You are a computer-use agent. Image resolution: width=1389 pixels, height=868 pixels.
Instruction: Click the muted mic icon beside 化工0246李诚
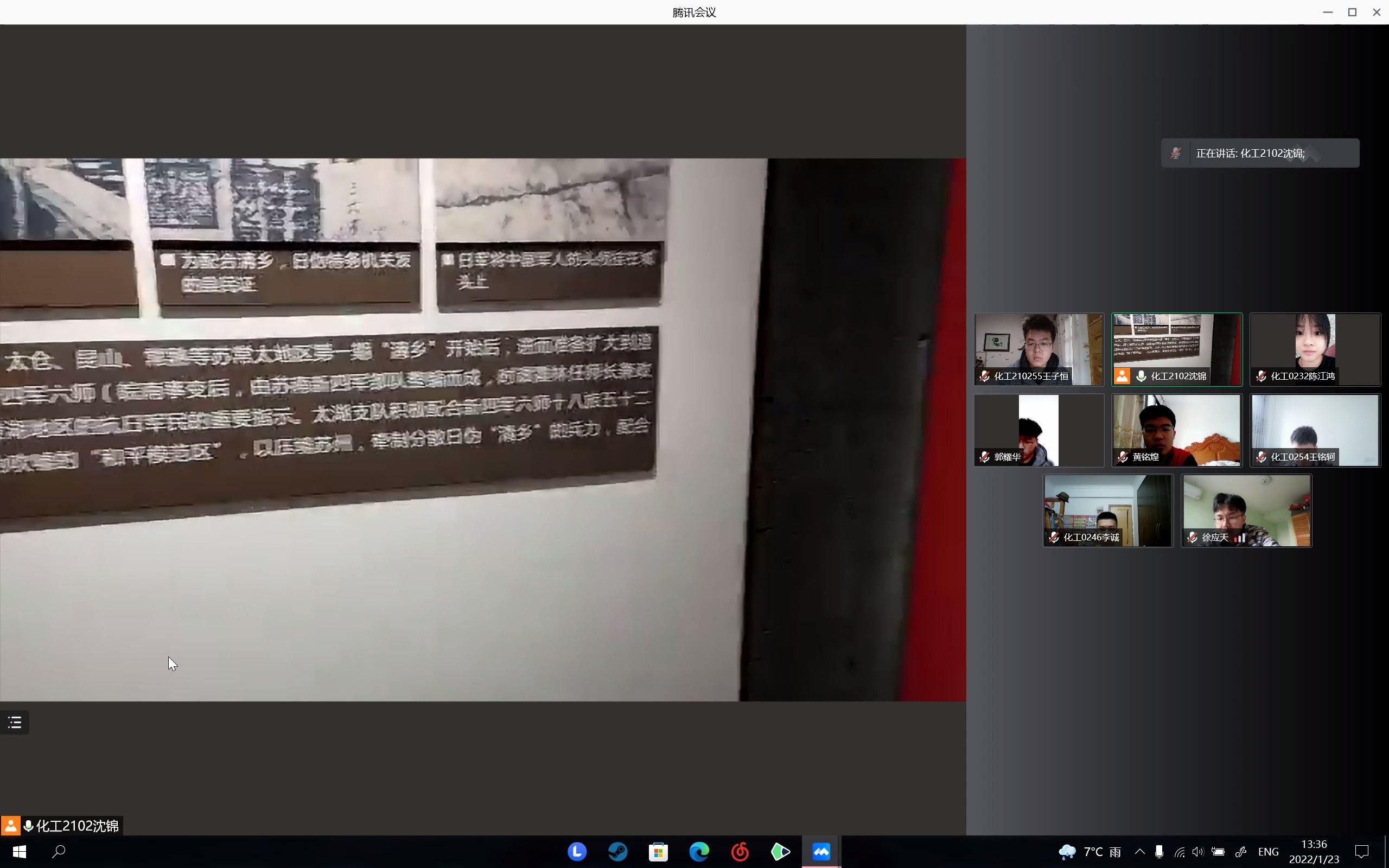tap(1054, 537)
